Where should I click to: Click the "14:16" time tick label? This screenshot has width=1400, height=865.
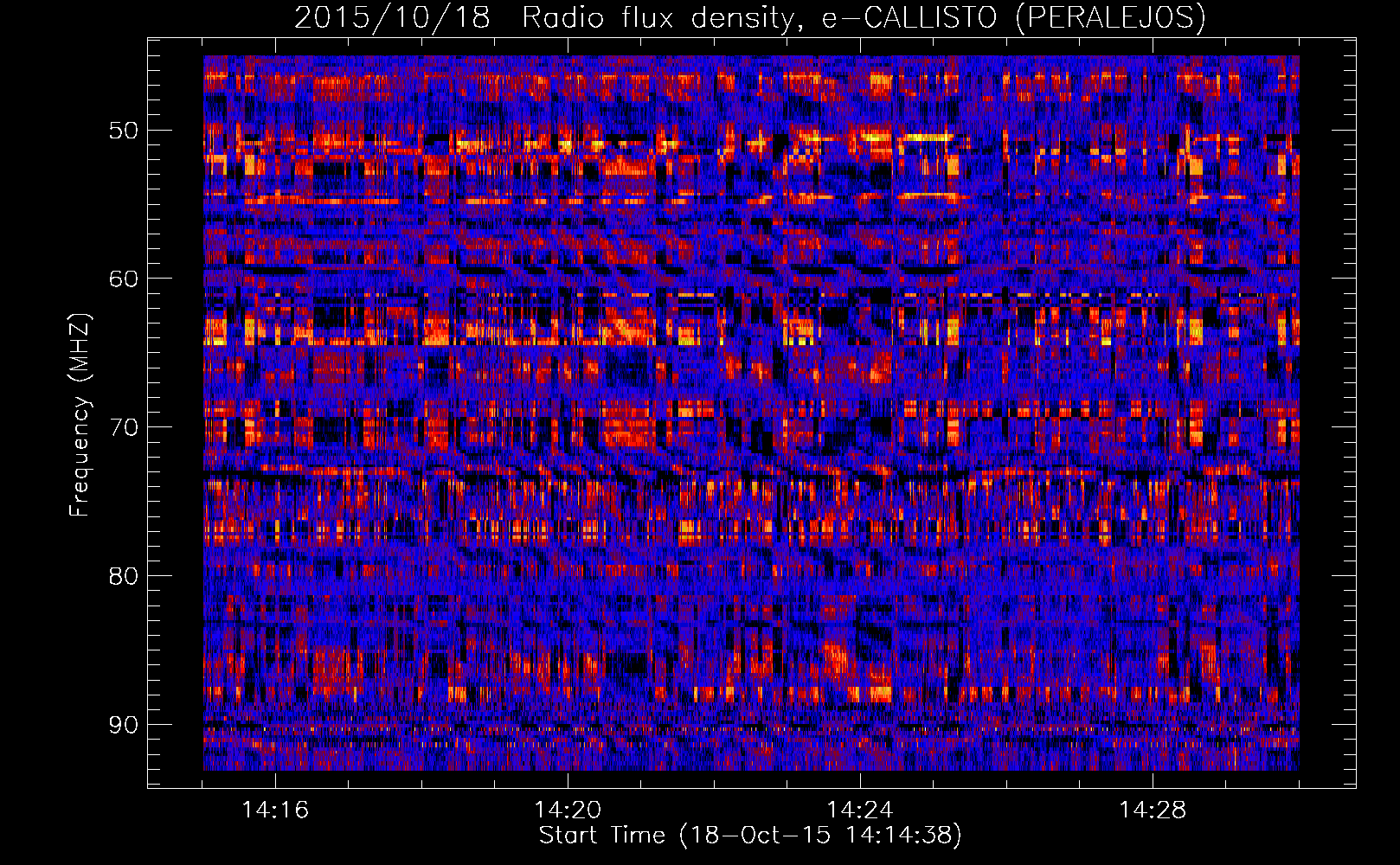[275, 811]
